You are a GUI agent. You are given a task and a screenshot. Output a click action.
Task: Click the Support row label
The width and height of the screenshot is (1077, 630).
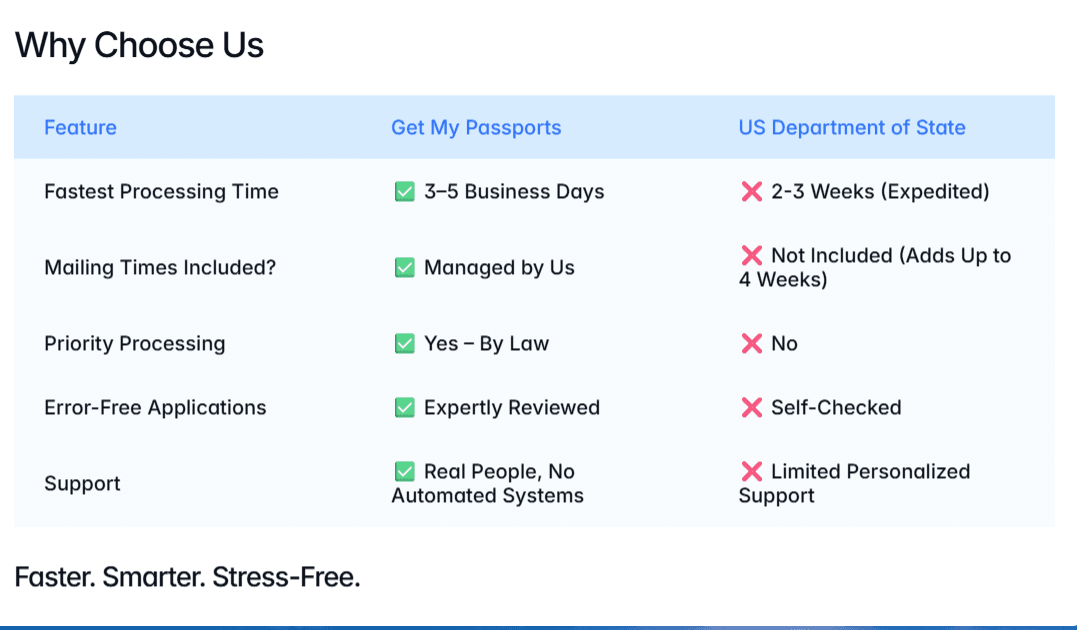tap(82, 484)
